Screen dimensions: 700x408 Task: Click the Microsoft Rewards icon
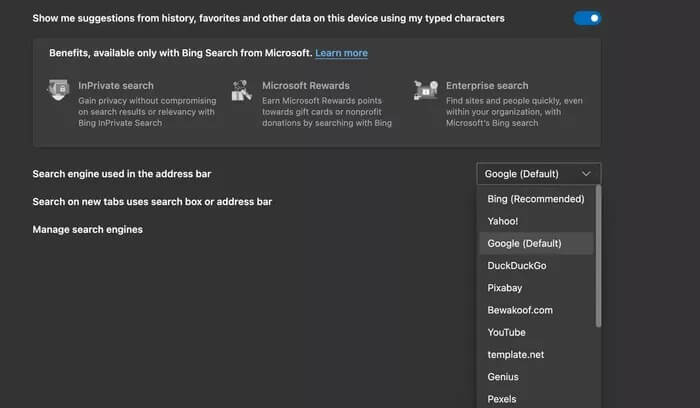click(x=241, y=90)
